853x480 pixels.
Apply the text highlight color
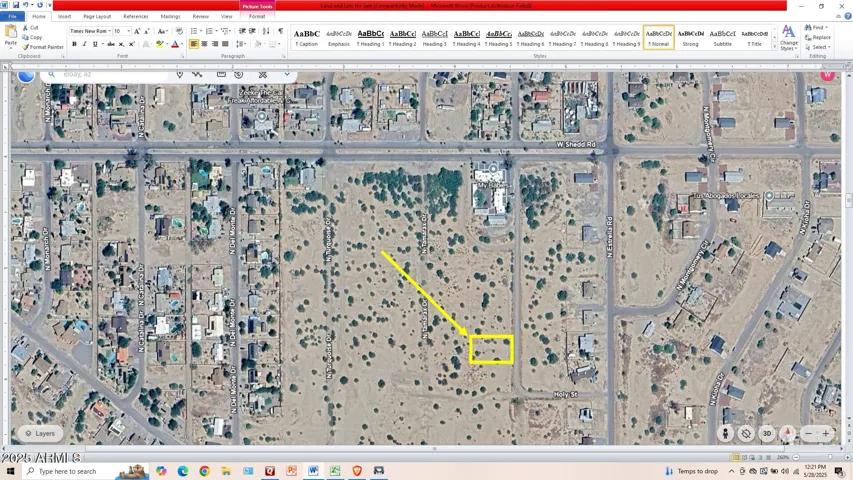pos(159,44)
